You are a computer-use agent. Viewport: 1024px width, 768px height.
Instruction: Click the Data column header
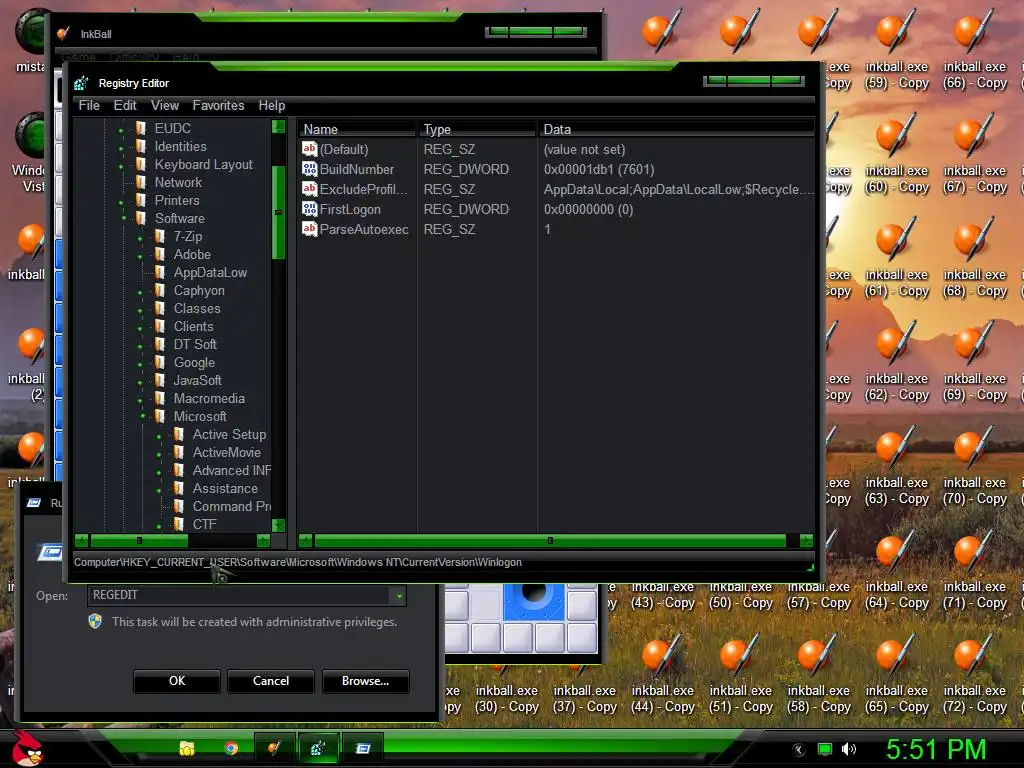676,129
